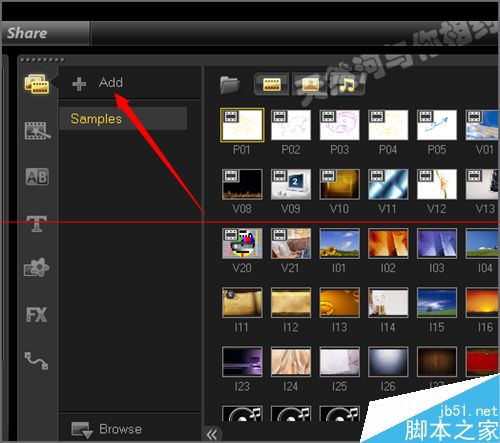Screen dimensions: 500x443
Task: Click the I13 label text
Action: click(339, 327)
